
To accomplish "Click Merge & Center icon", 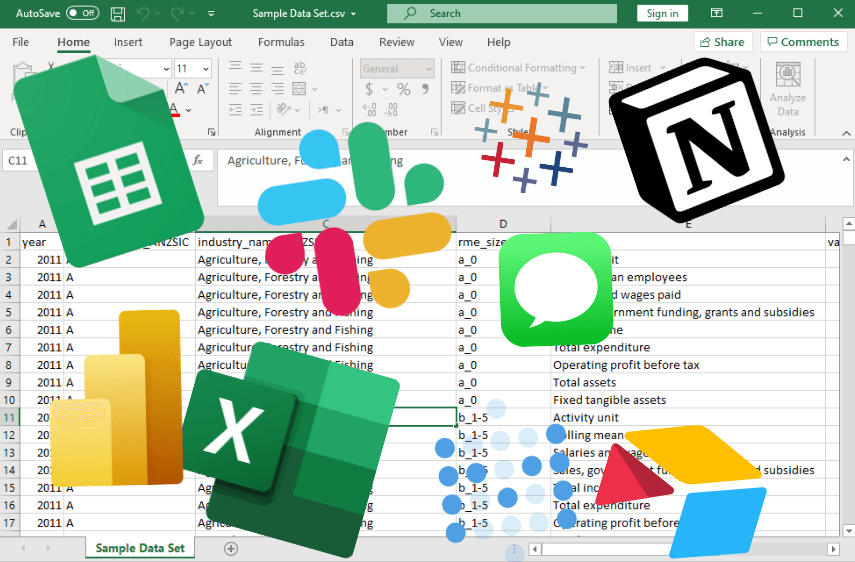I will click(x=299, y=88).
